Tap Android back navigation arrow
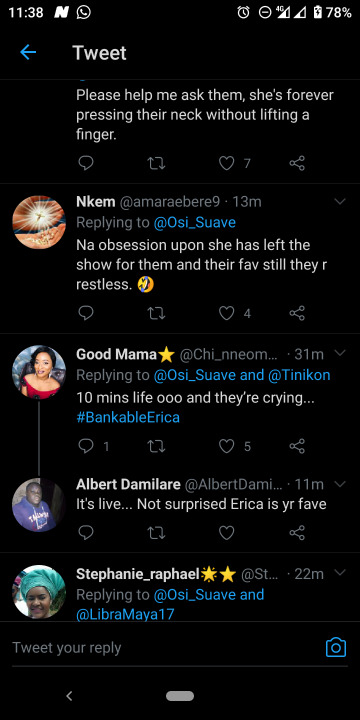360x720 pixels. click(69, 696)
